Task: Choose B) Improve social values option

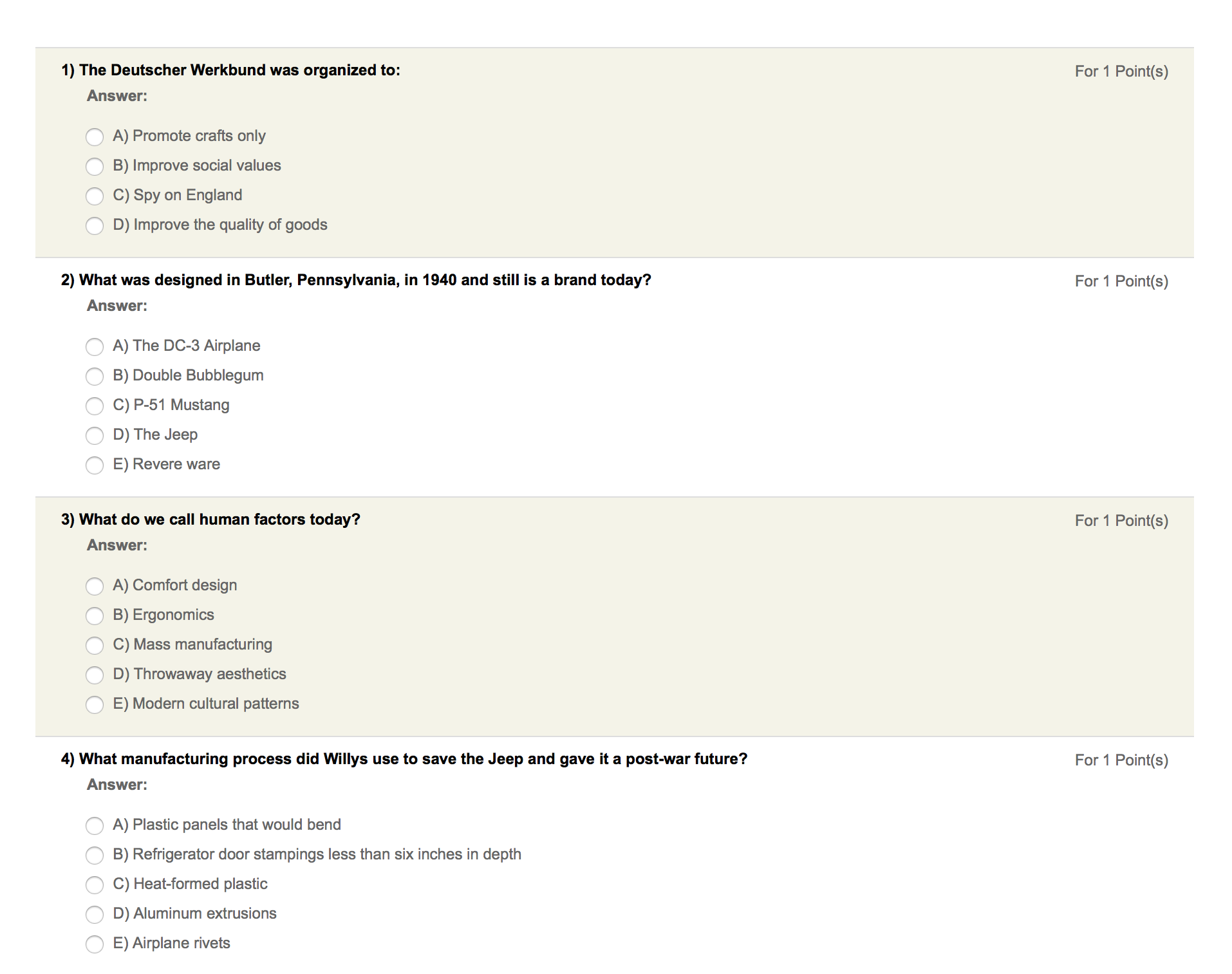Action: [x=95, y=166]
